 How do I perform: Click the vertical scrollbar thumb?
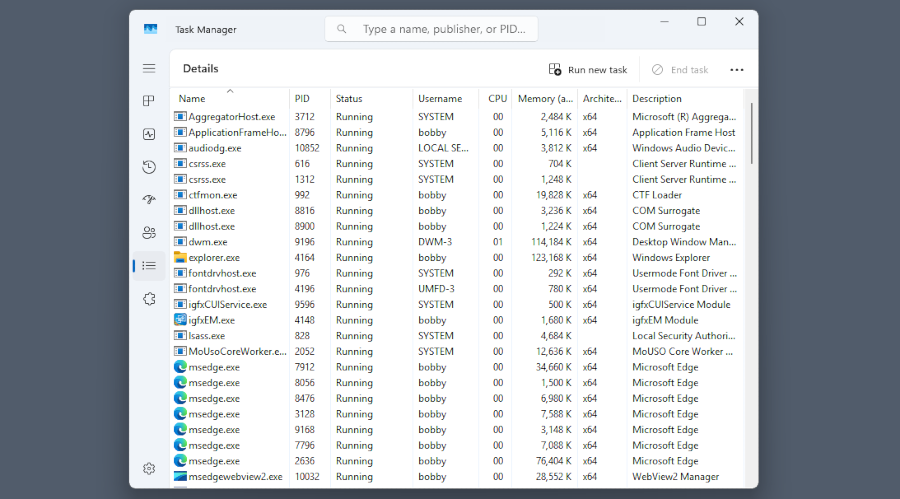pos(751,133)
